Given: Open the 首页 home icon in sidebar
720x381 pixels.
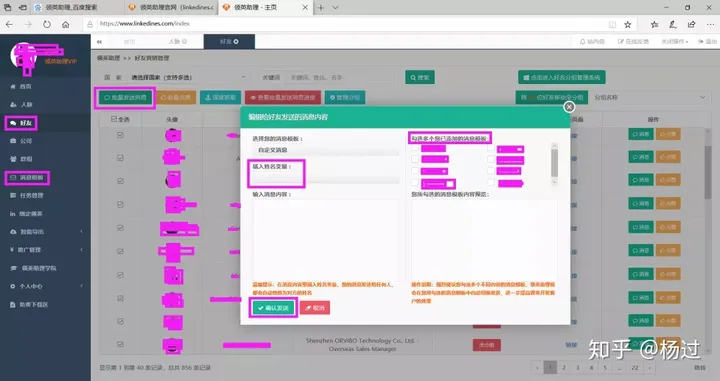Looking at the screenshot, I should [21, 86].
